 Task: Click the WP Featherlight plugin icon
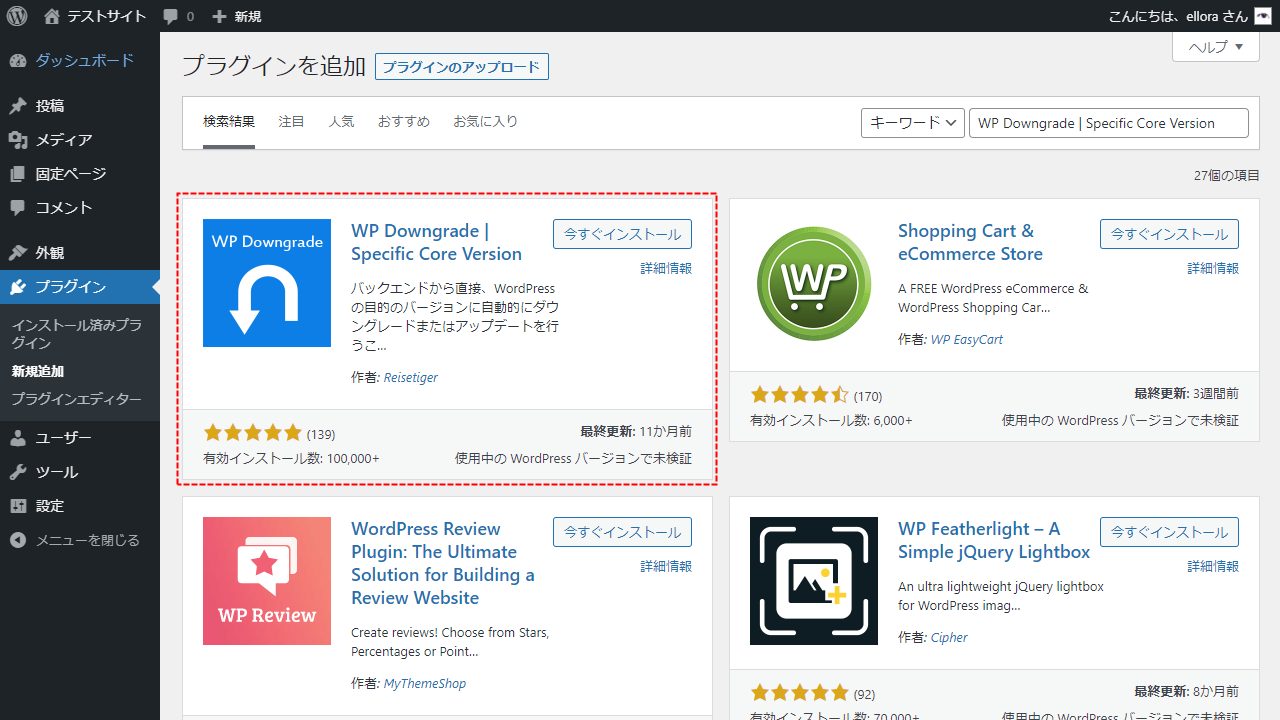pyautogui.click(x=814, y=581)
